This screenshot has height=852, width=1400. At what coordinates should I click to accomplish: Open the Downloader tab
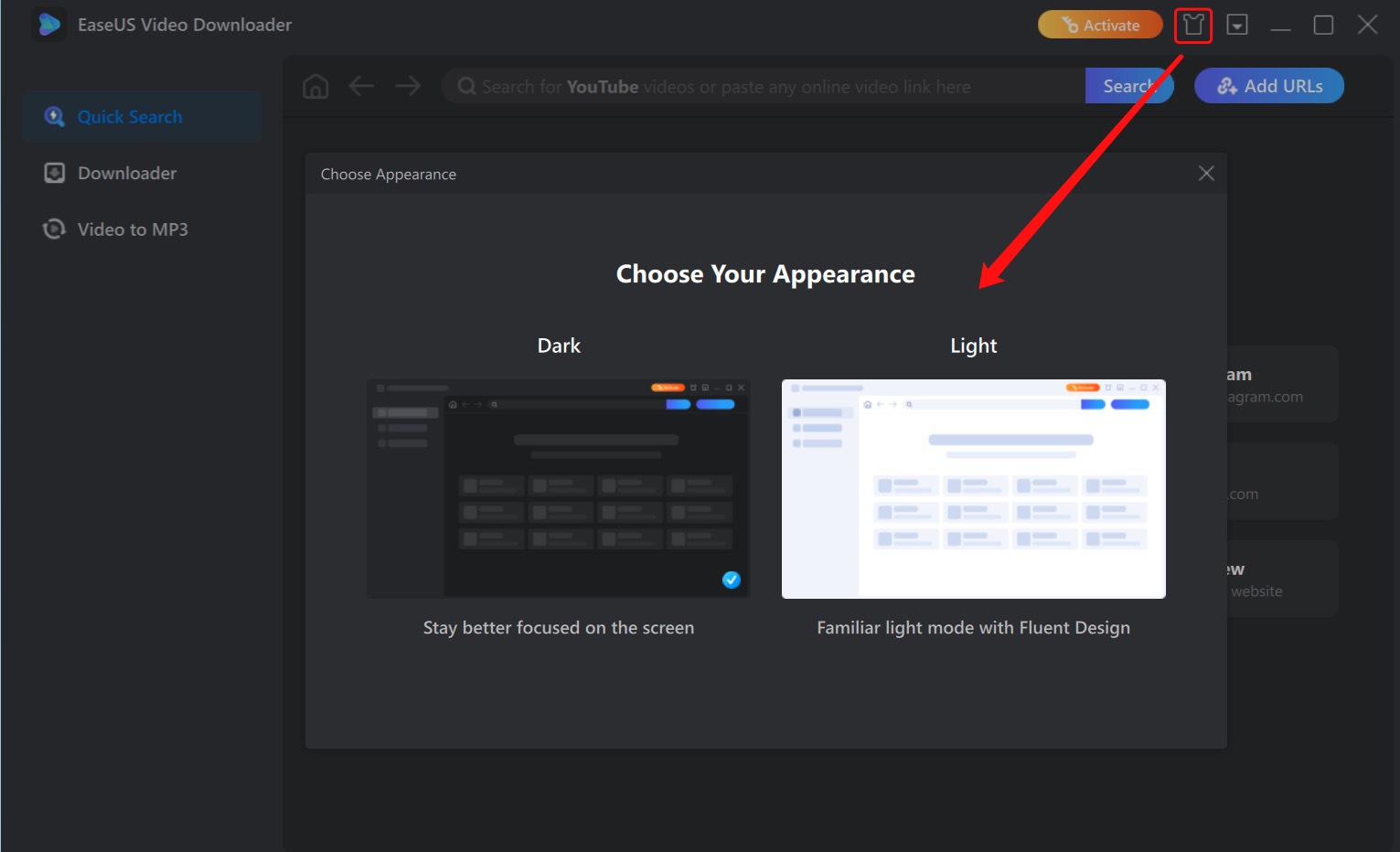[142, 173]
